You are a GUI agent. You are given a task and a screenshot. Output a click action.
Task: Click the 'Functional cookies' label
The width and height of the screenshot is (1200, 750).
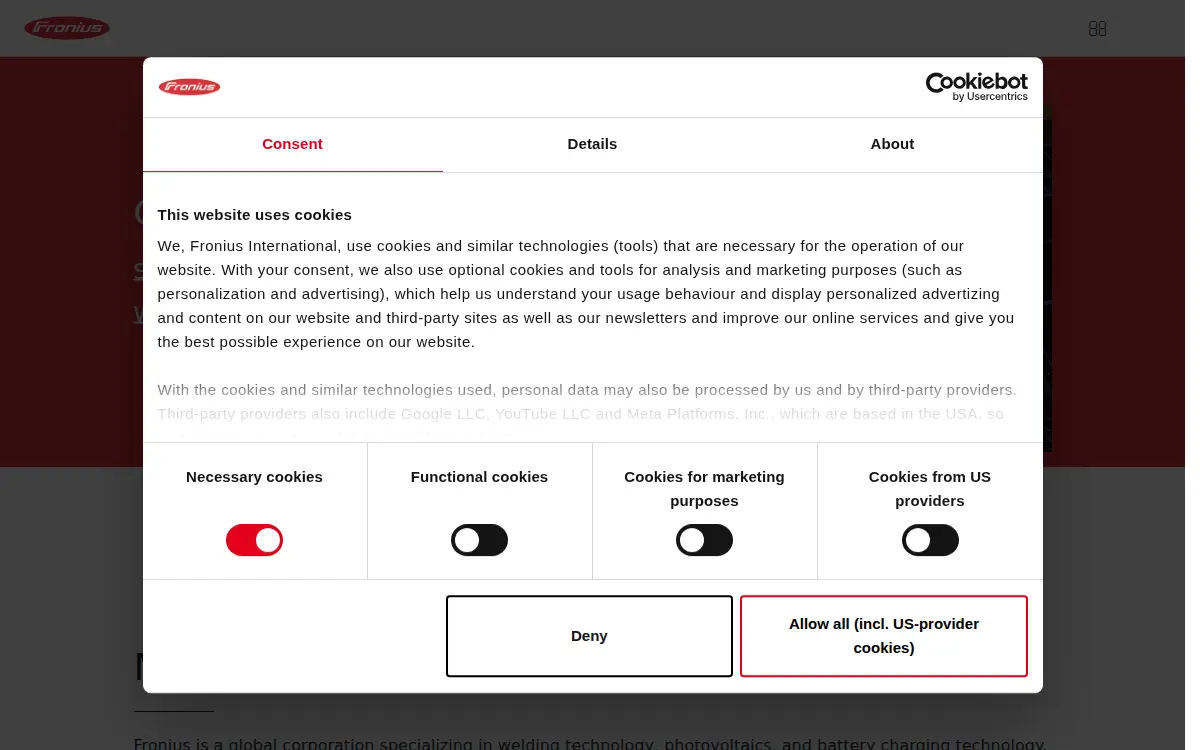[479, 477]
